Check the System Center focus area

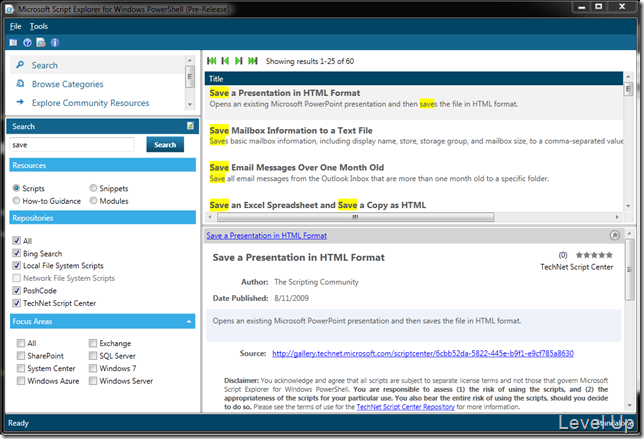point(21,368)
